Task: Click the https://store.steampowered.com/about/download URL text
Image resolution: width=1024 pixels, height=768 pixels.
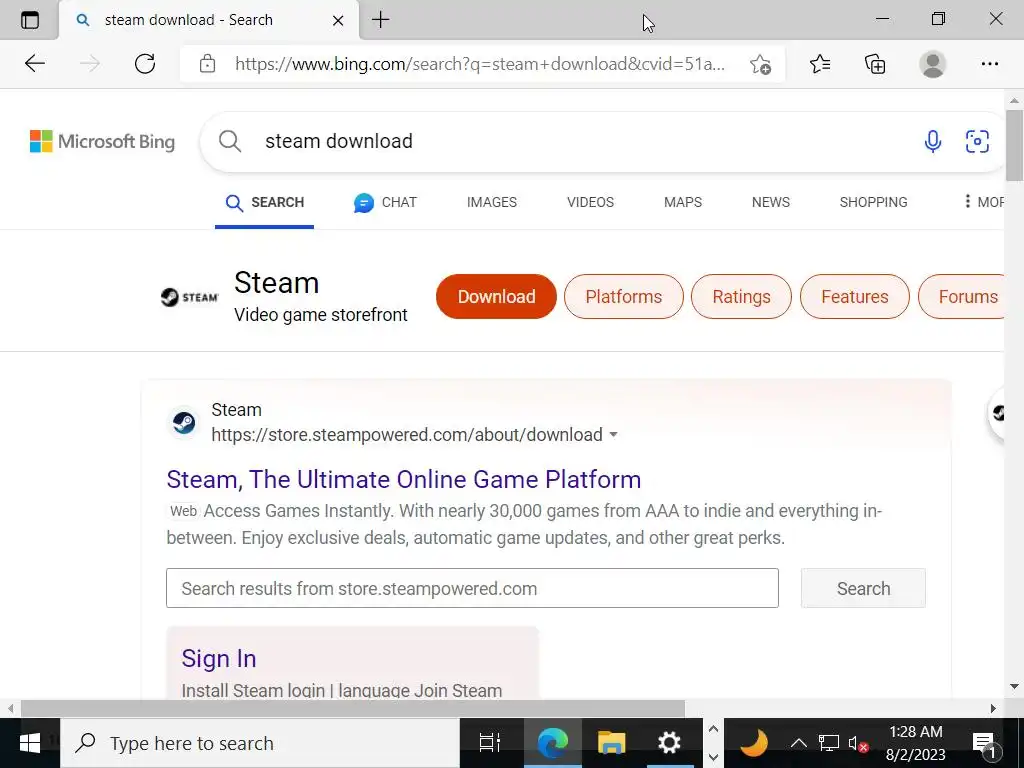Action: [407, 435]
